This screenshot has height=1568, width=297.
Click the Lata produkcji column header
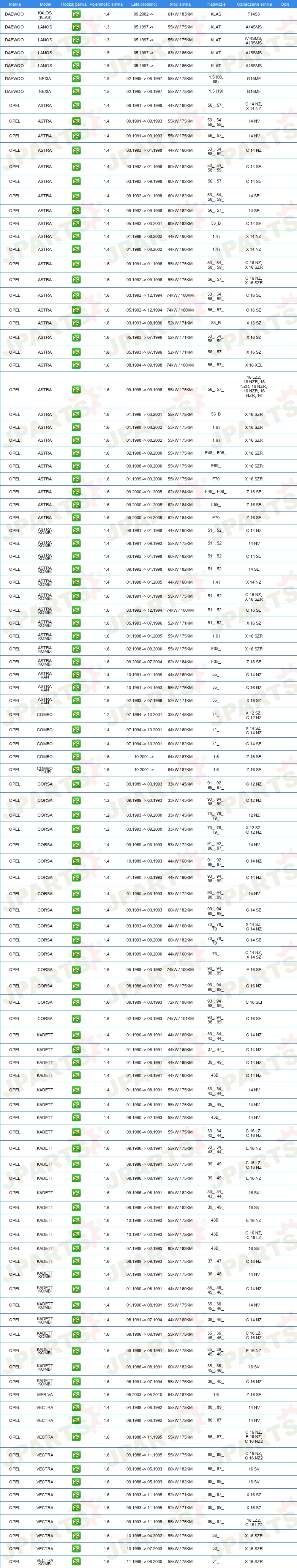(144, 4)
